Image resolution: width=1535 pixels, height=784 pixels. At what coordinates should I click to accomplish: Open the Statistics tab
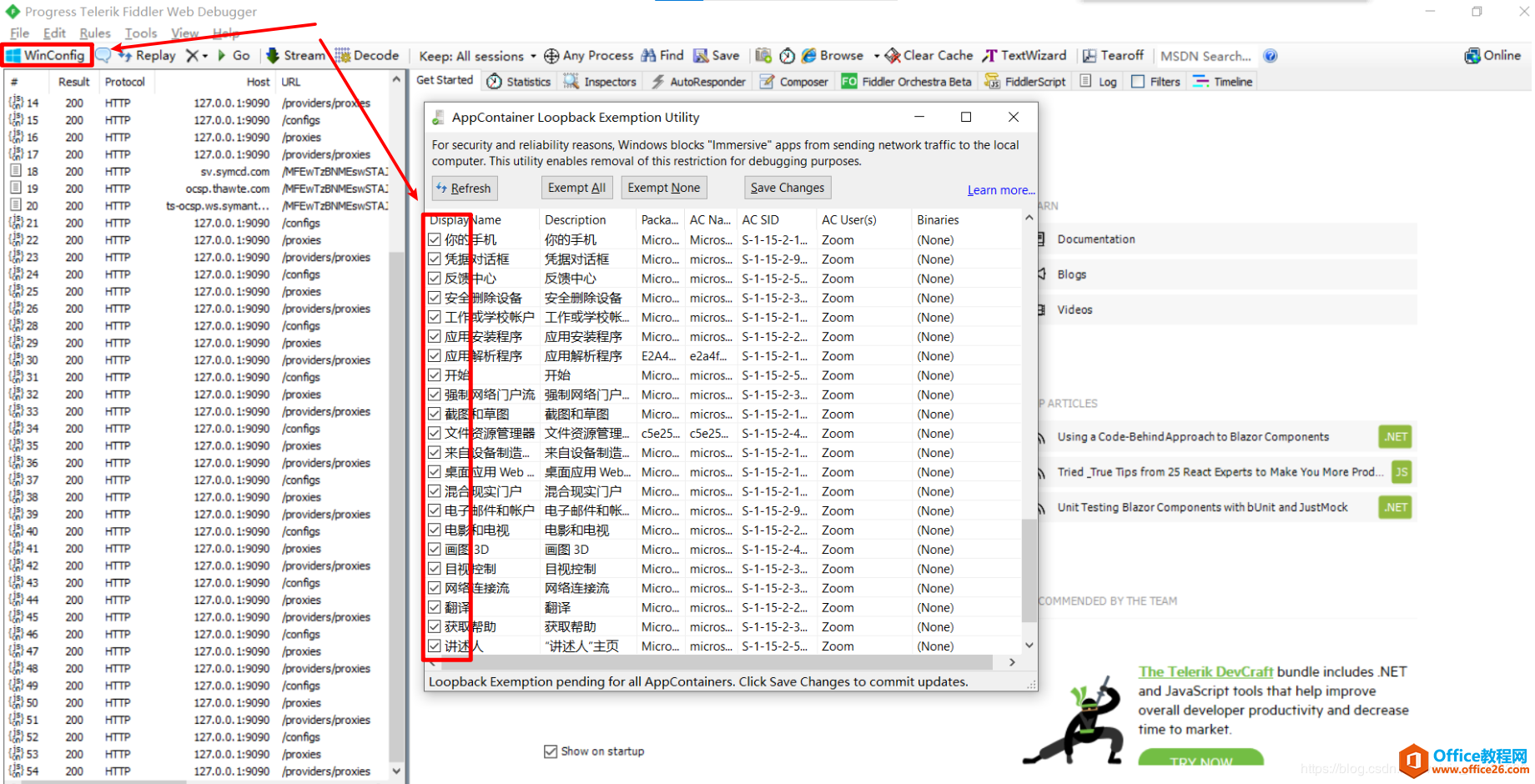click(x=519, y=82)
